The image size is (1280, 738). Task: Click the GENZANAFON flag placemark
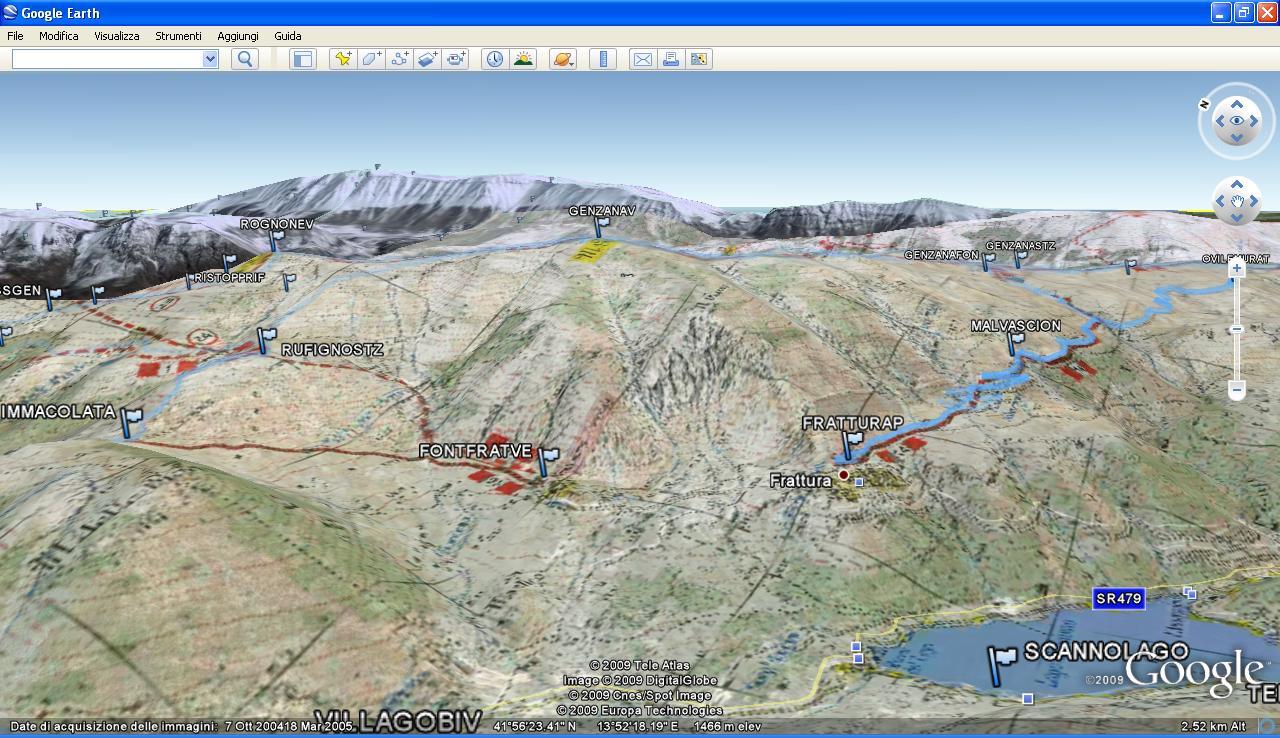click(x=988, y=263)
